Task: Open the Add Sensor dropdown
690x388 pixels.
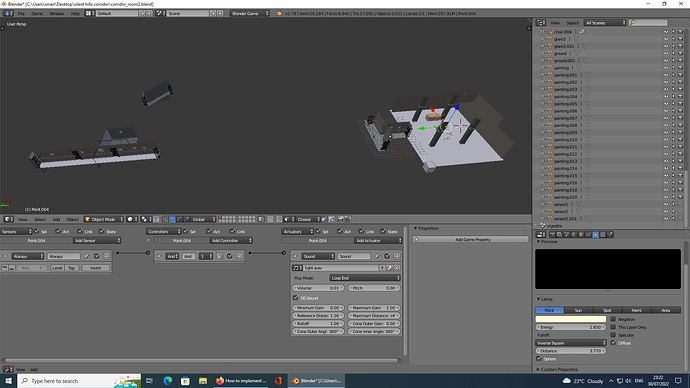Action: (97, 241)
